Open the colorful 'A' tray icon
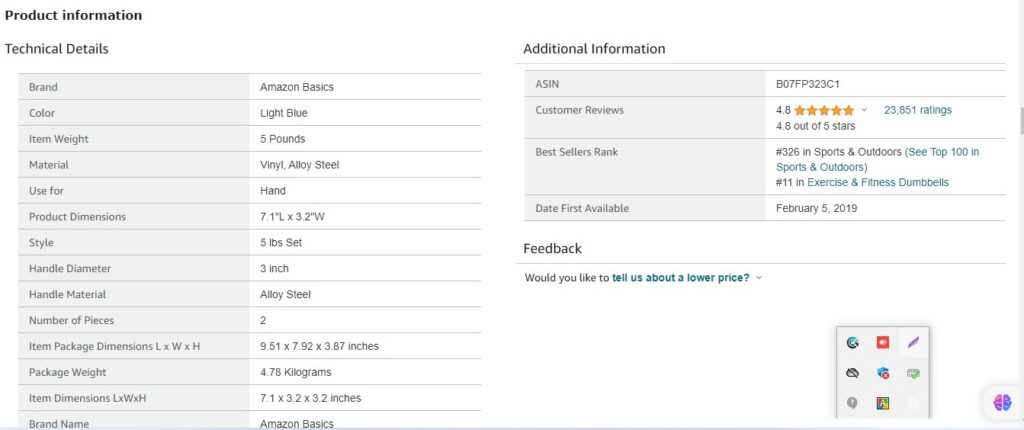Screen dimensions: 1024x430 point(883,403)
